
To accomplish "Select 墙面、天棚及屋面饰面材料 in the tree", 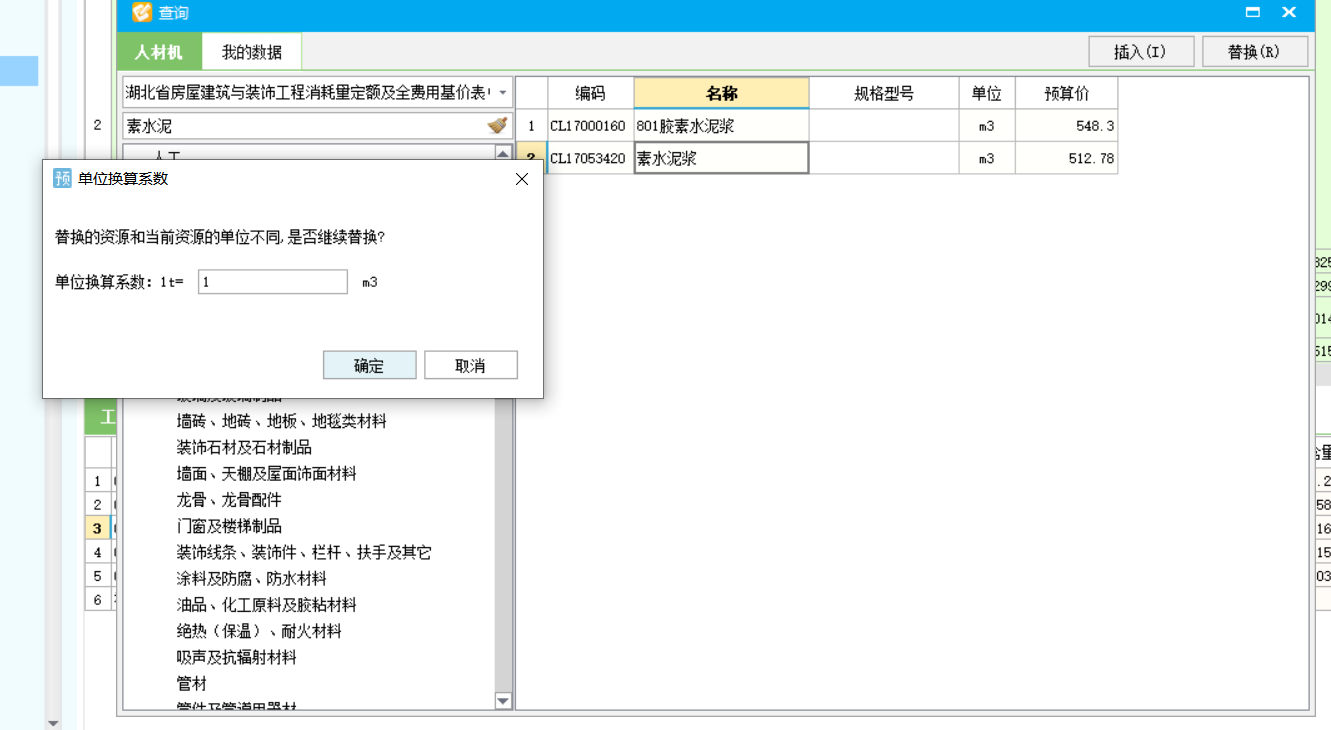I will pos(266,474).
